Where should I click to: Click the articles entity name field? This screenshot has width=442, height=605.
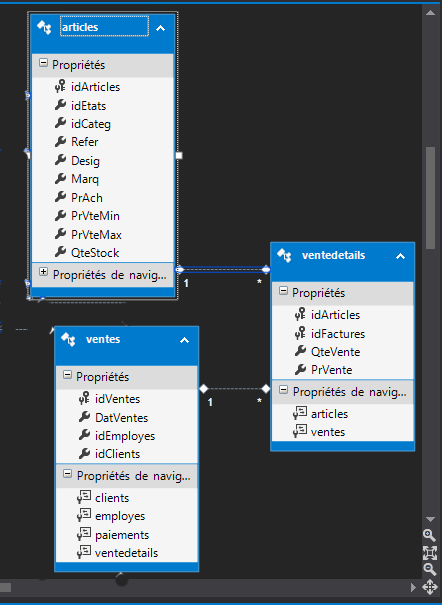[x=104, y=27]
